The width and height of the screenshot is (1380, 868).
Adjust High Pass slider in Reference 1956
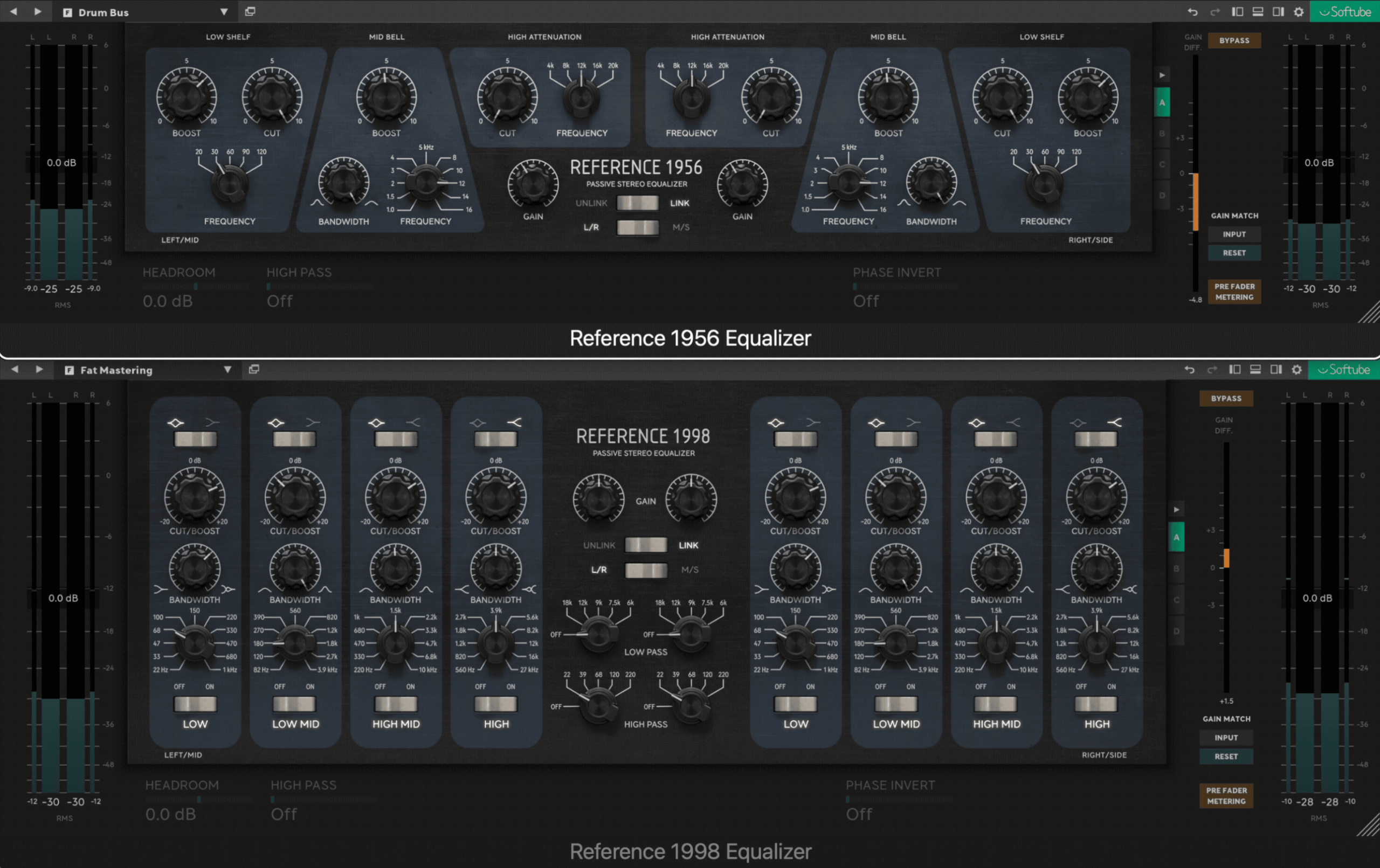319,287
